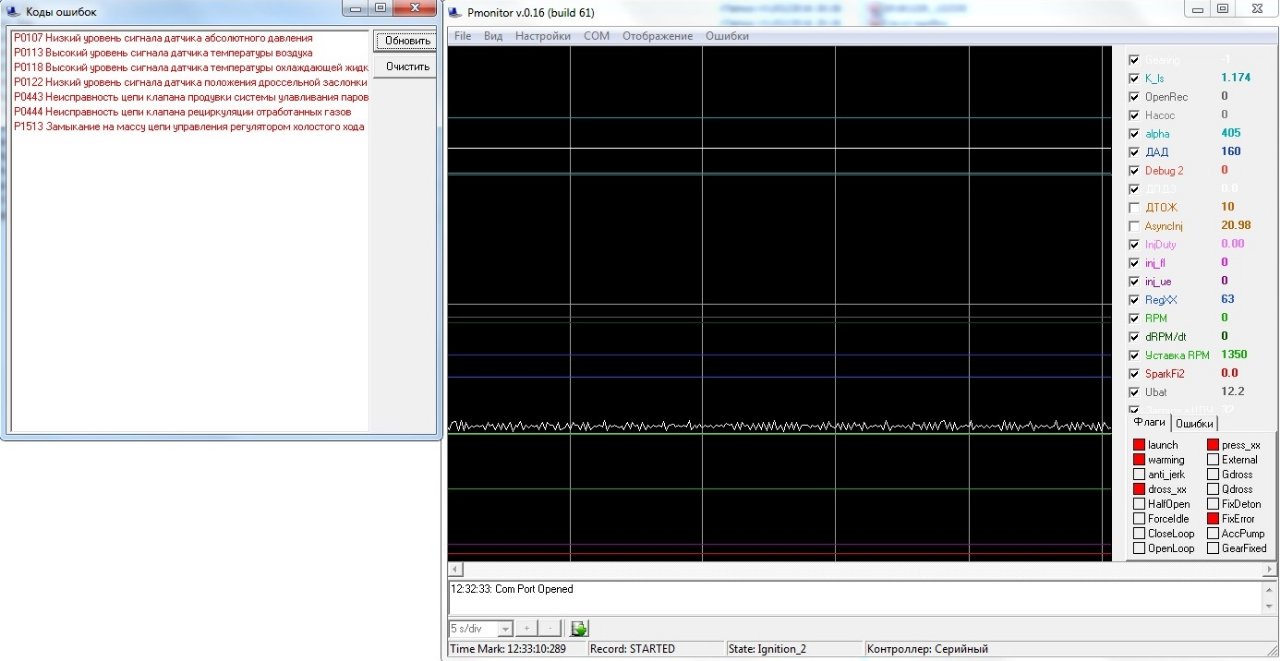This screenshot has height=661, width=1280.
Task: Click left arrow of graph horizontal scrollbar
Action: (x=453, y=568)
